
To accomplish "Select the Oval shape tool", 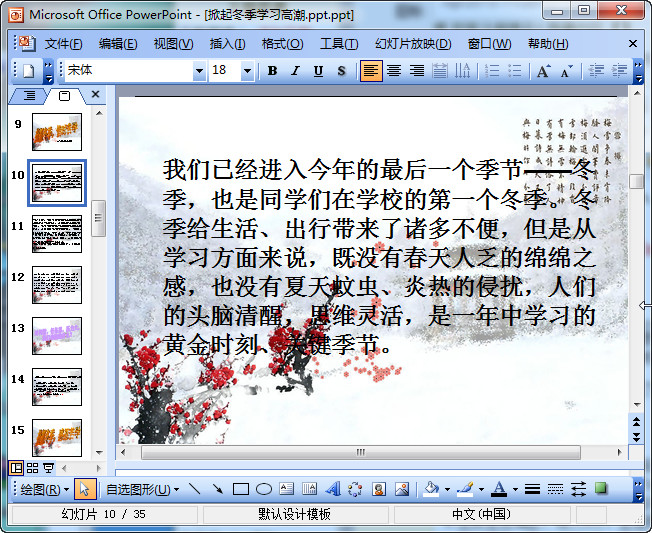I will 263,489.
